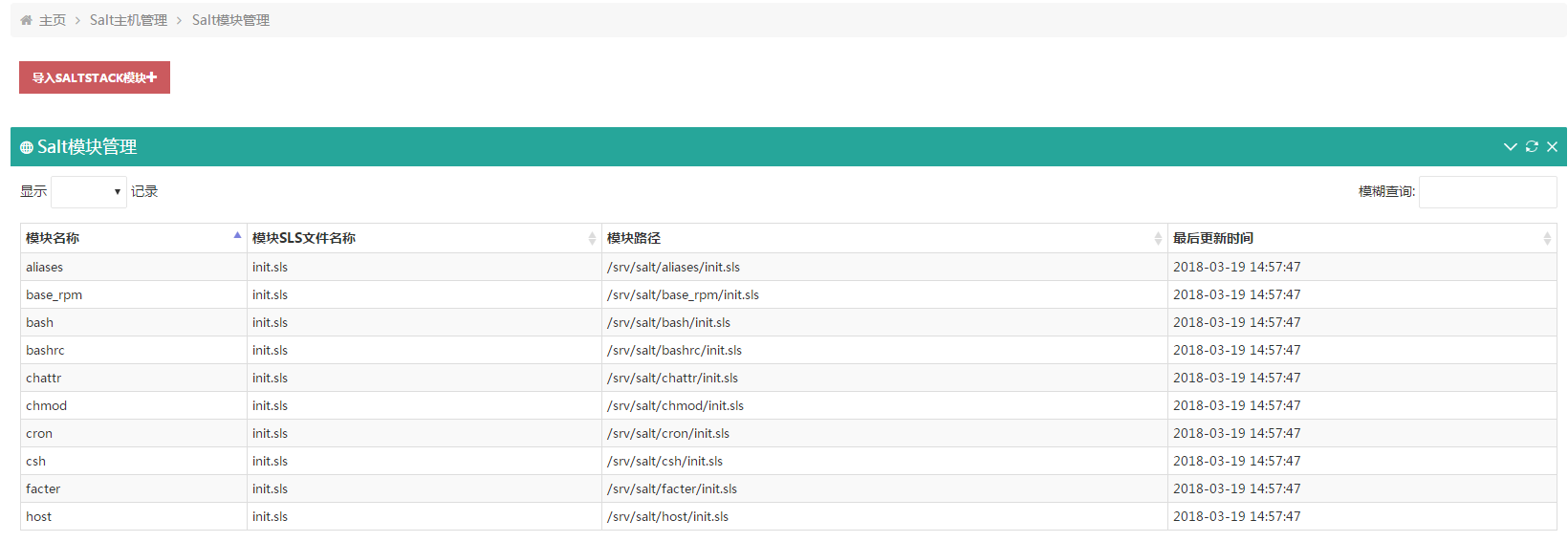1568x542 pixels.
Task: Open the 显示 records count dropdown
Action: (x=89, y=192)
